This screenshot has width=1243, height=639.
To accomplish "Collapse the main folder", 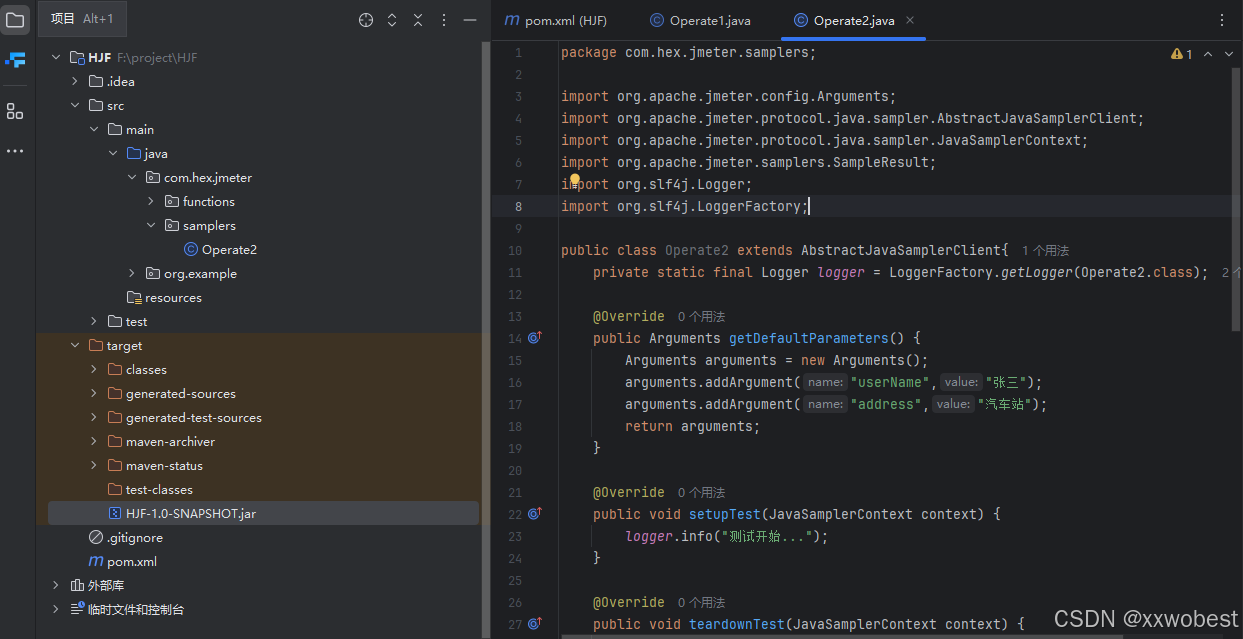I will tap(94, 129).
